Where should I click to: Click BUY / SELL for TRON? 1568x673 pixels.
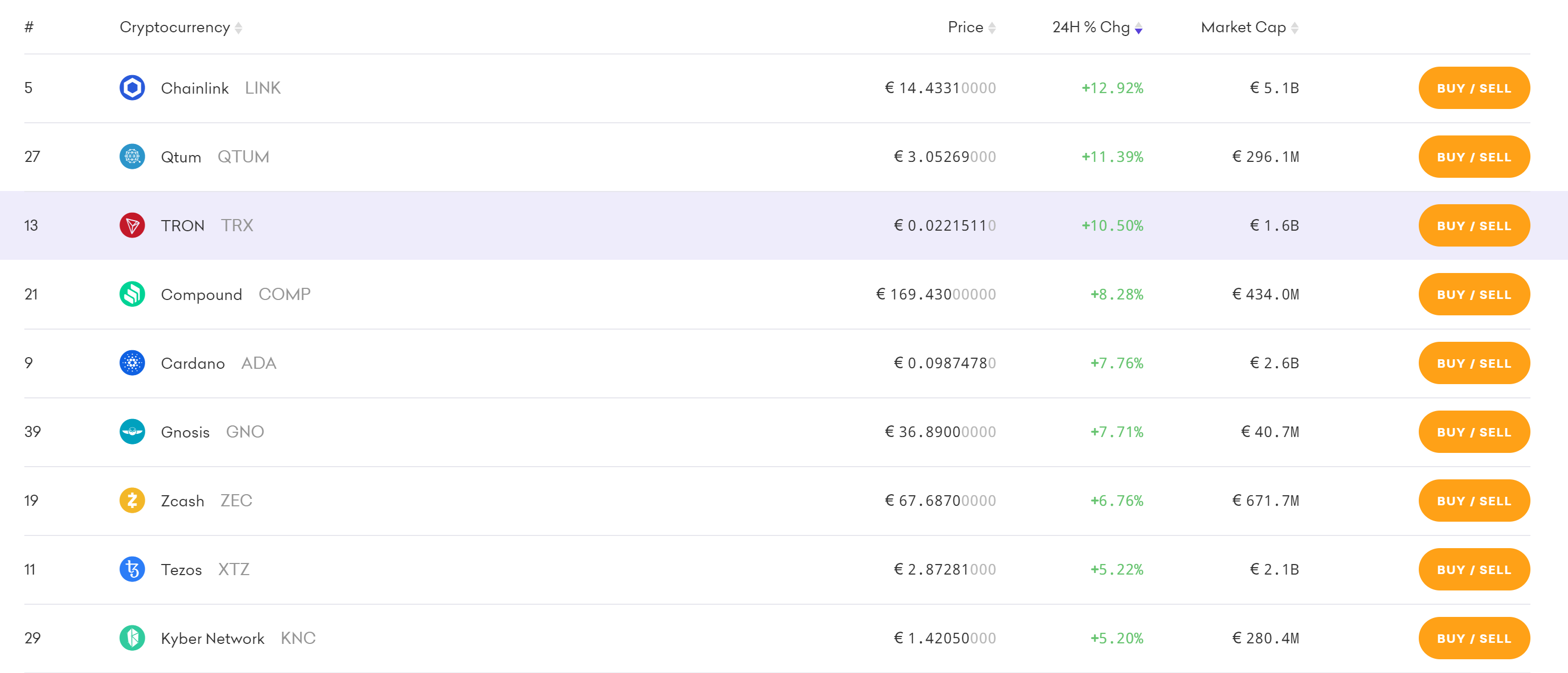click(x=1474, y=226)
